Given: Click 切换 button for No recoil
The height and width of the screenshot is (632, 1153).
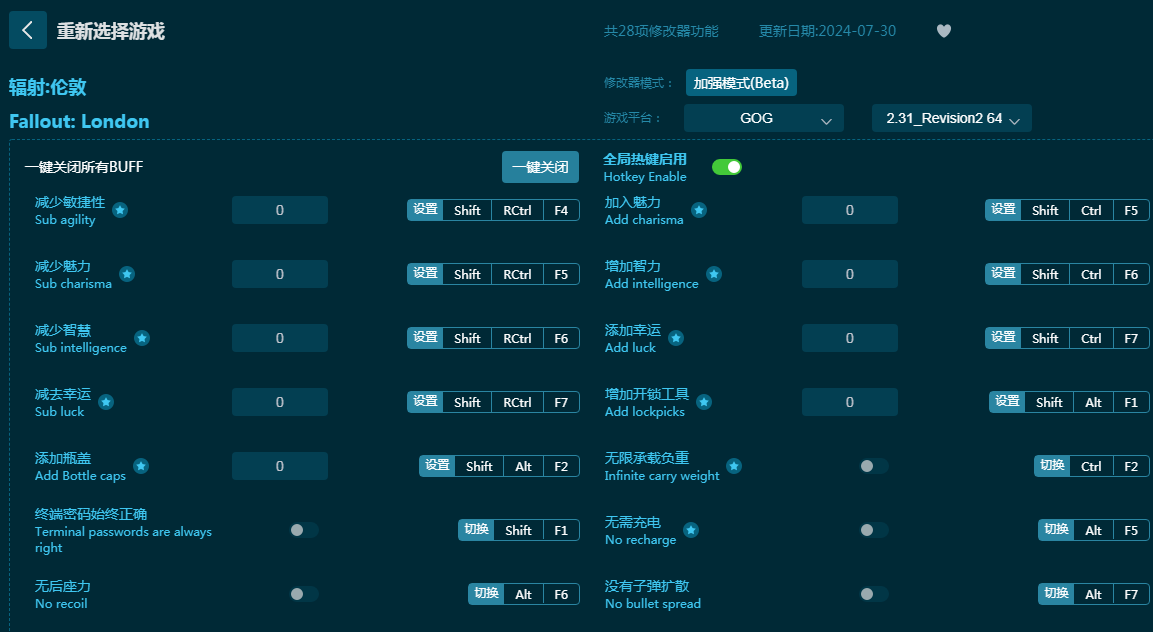Looking at the screenshot, I should click(487, 594).
